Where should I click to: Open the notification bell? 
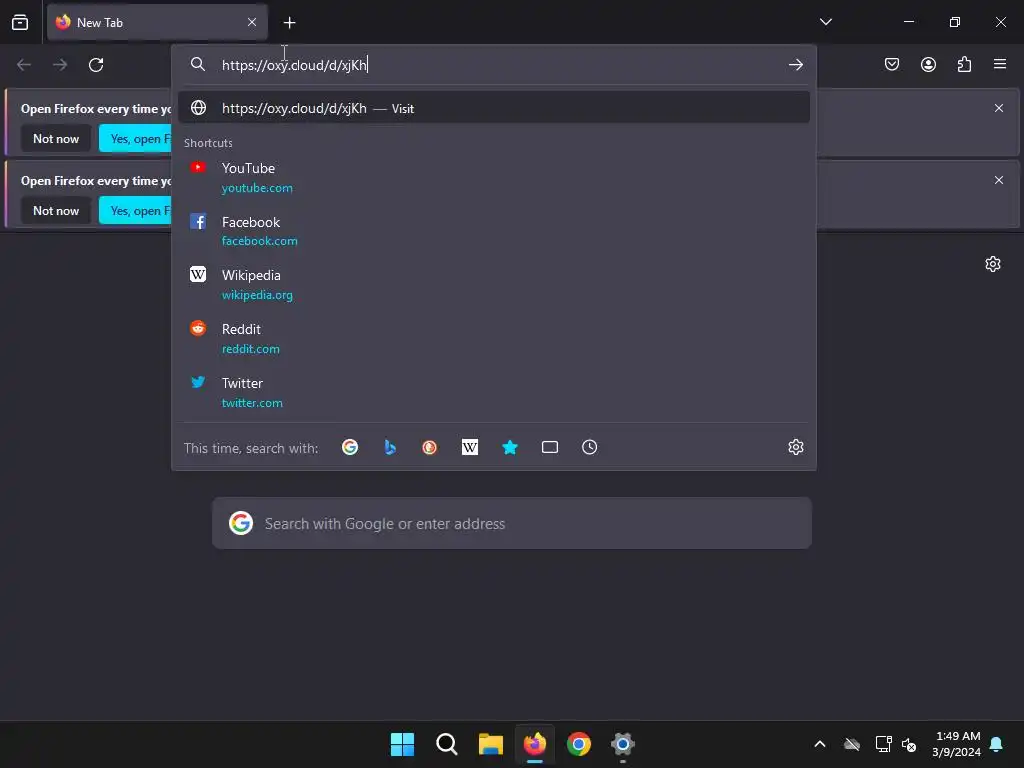997,744
